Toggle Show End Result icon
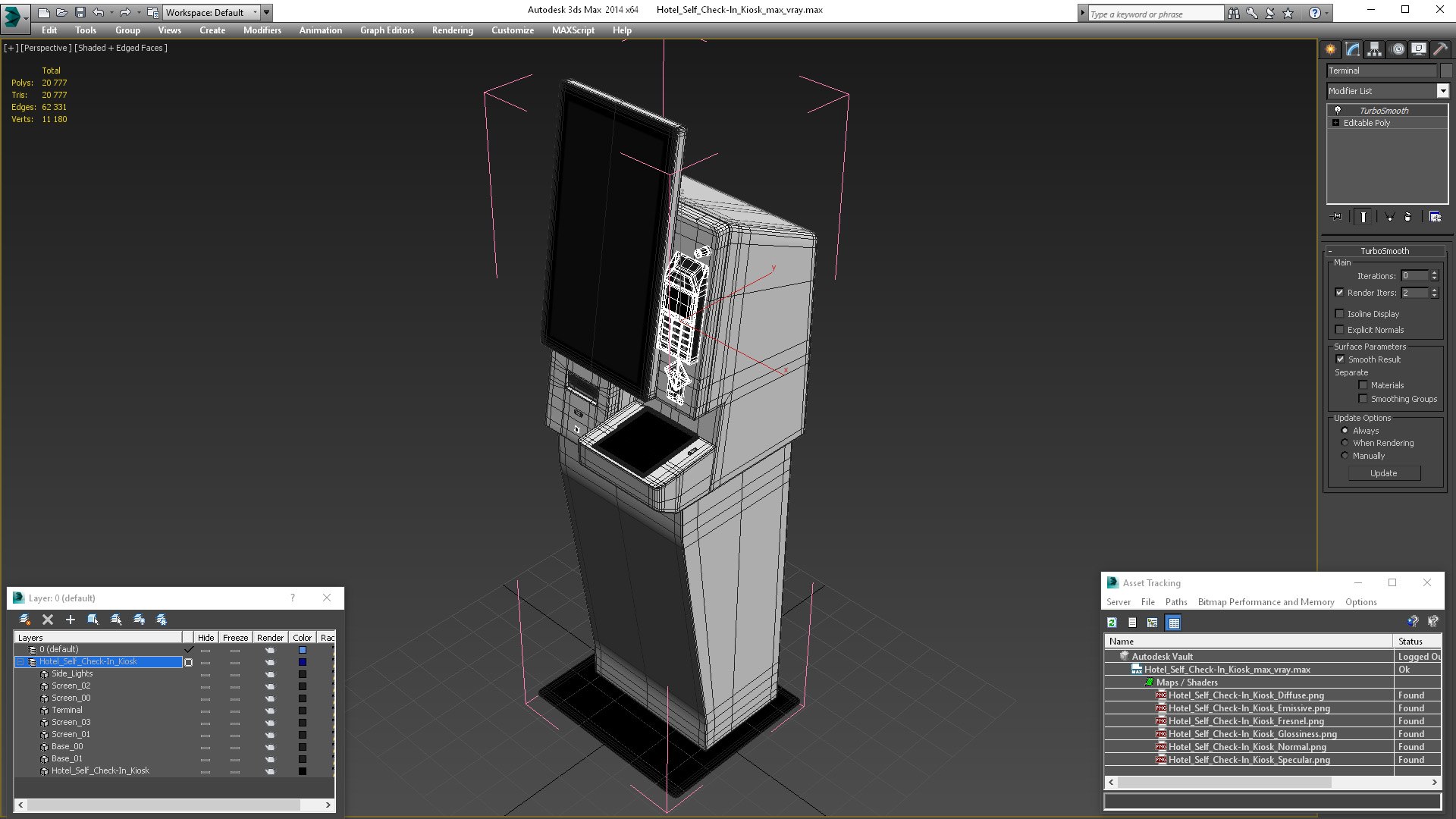 point(1363,217)
